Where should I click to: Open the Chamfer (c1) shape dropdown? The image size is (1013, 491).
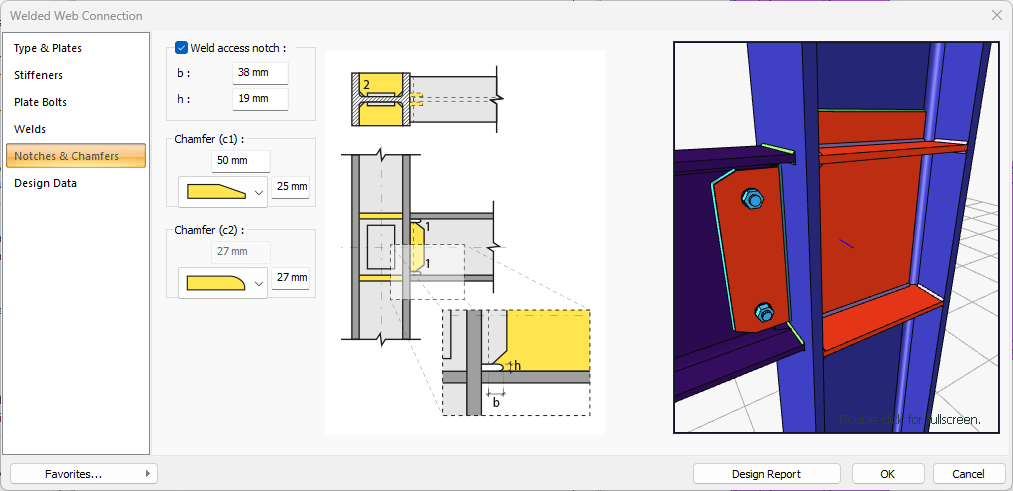pos(259,192)
